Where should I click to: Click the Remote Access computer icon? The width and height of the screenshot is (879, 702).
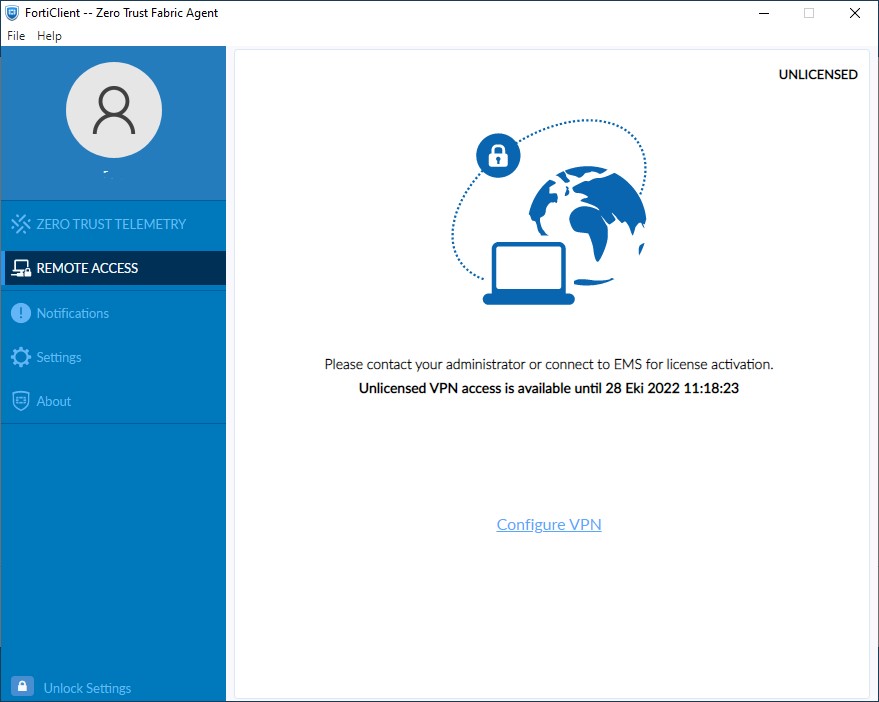pyautogui.click(x=21, y=268)
